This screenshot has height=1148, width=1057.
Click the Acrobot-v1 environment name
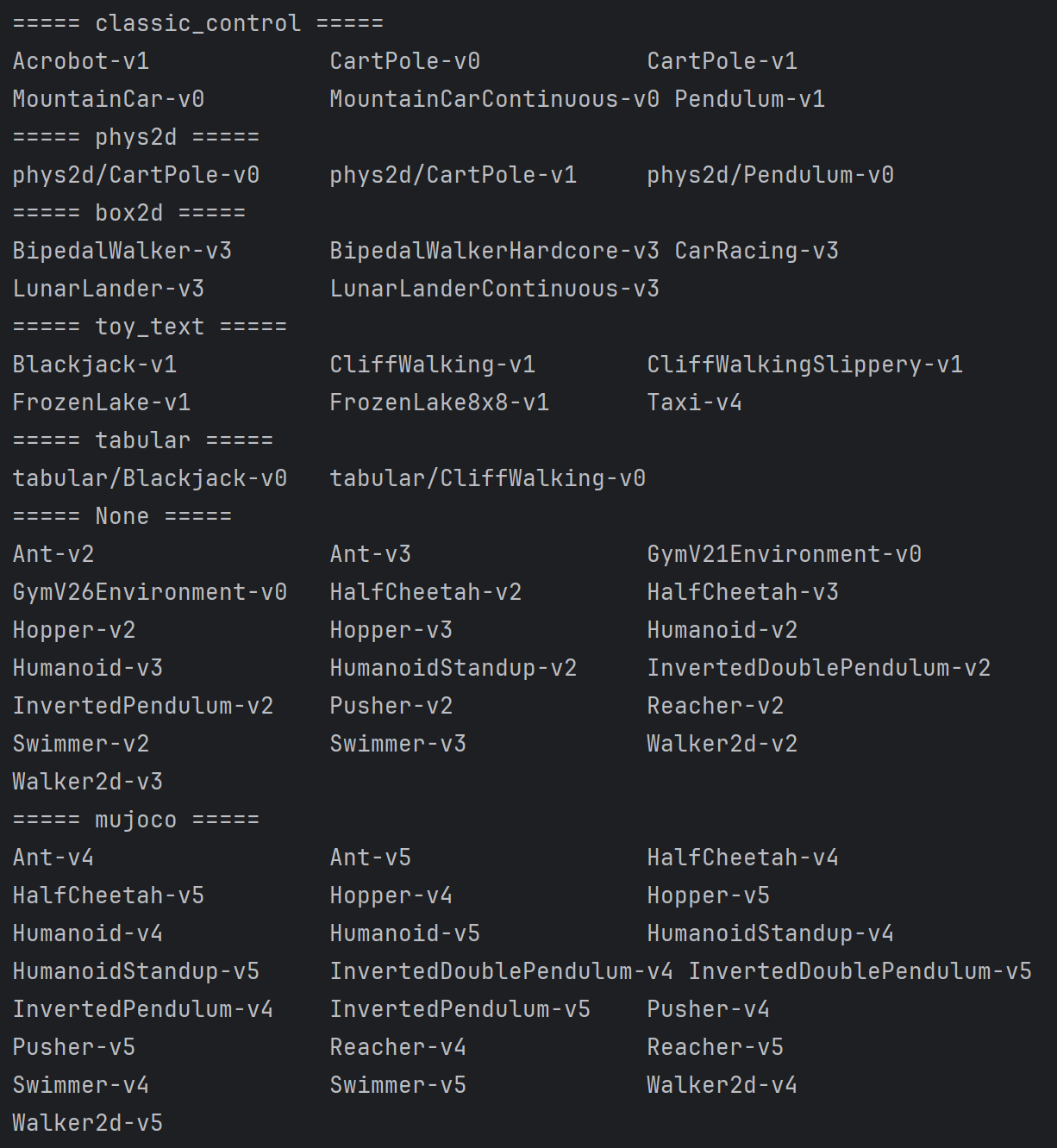click(x=81, y=61)
